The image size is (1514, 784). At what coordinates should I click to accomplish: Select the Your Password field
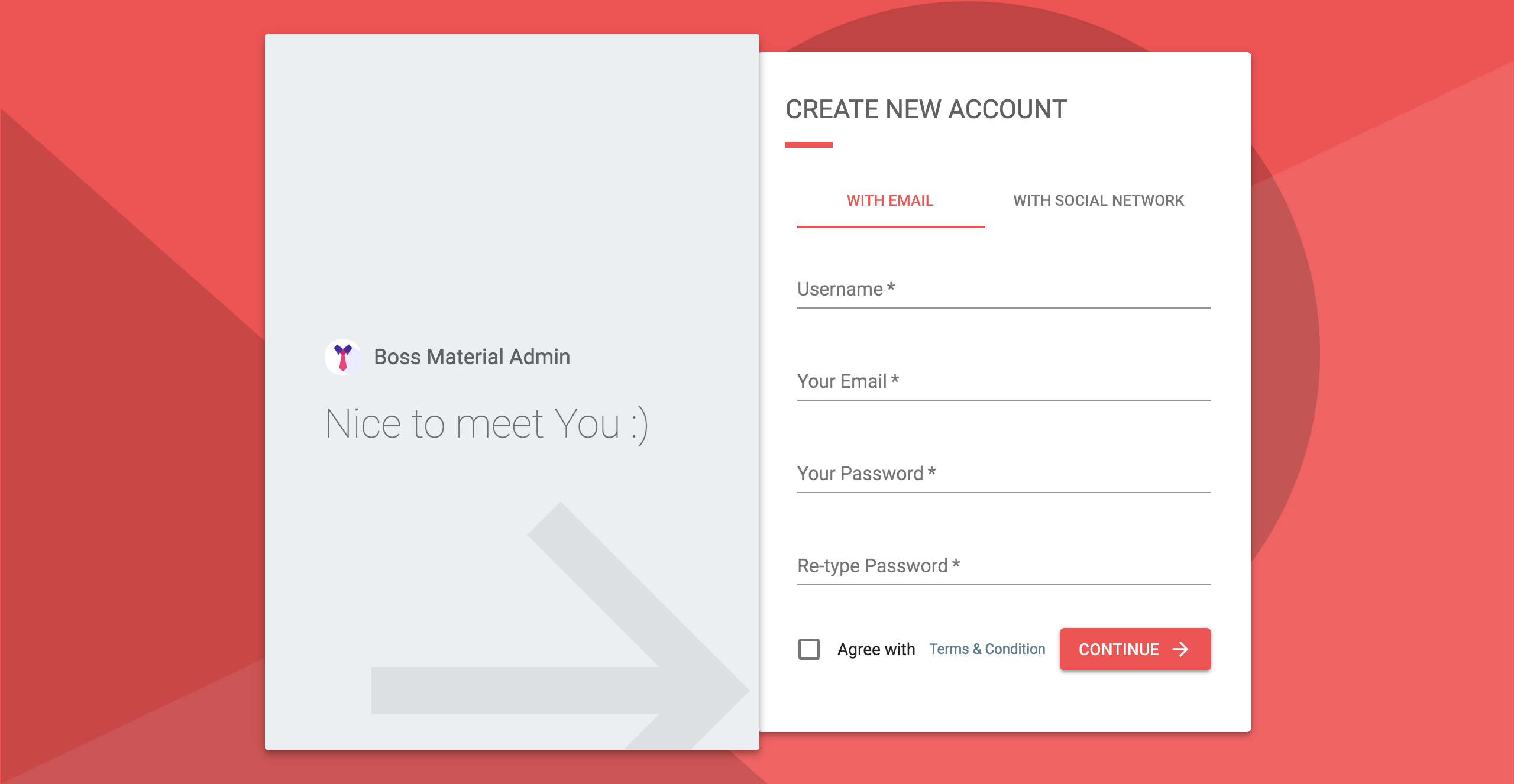click(1004, 474)
